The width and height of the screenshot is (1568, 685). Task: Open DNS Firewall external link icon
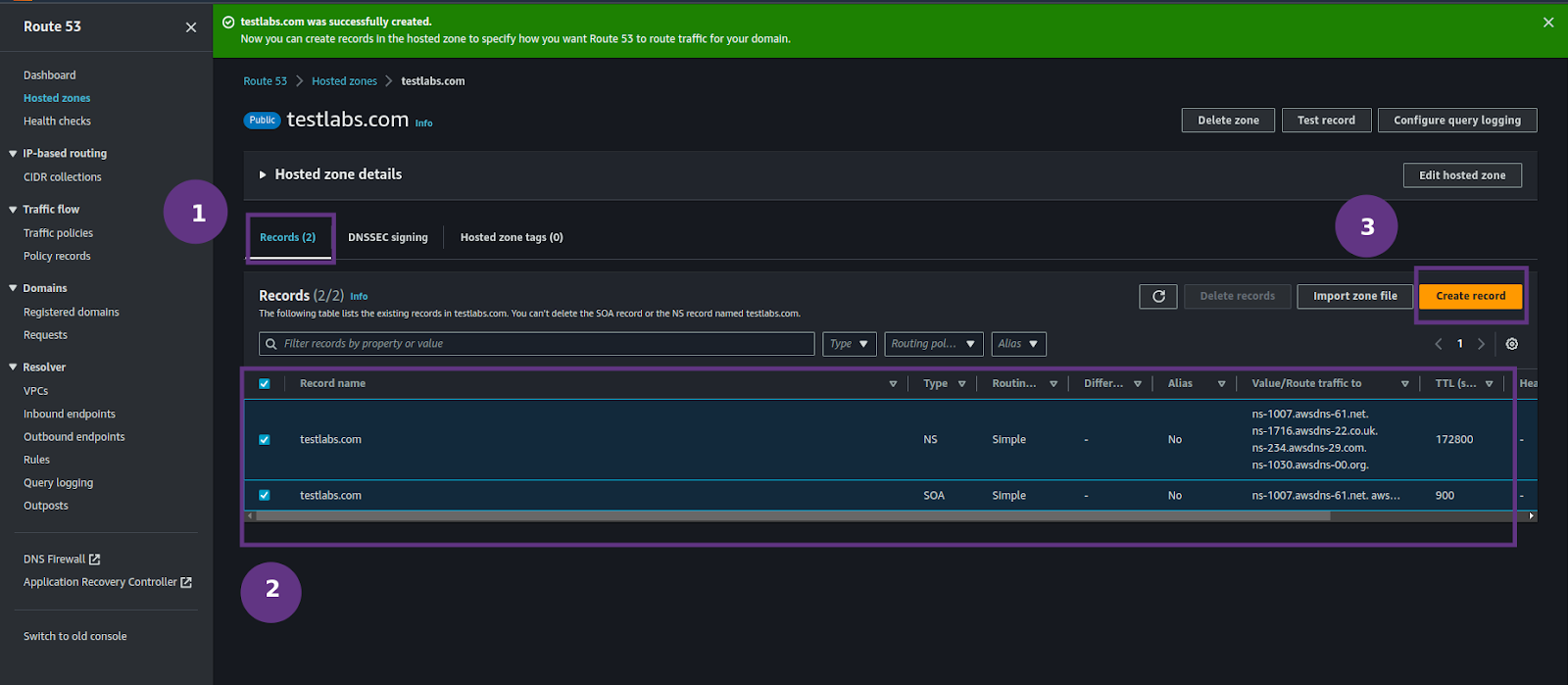pyautogui.click(x=95, y=560)
